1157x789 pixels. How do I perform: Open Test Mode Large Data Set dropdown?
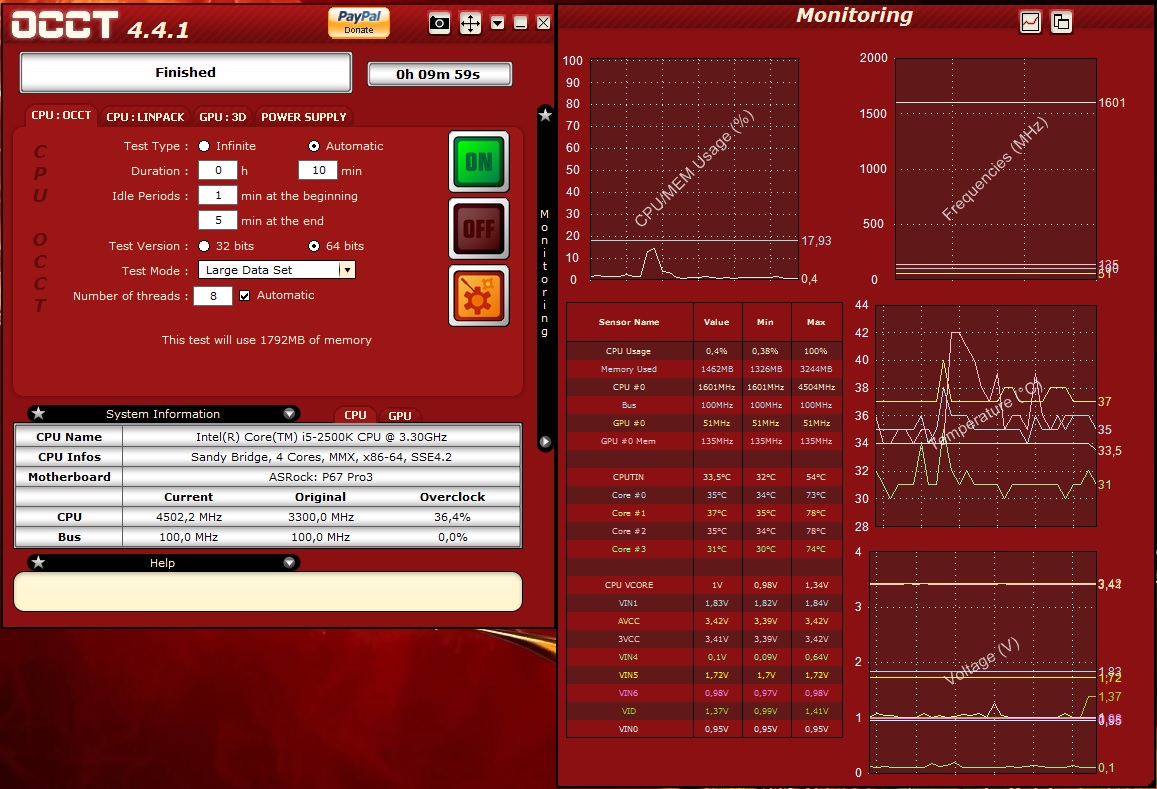277,269
